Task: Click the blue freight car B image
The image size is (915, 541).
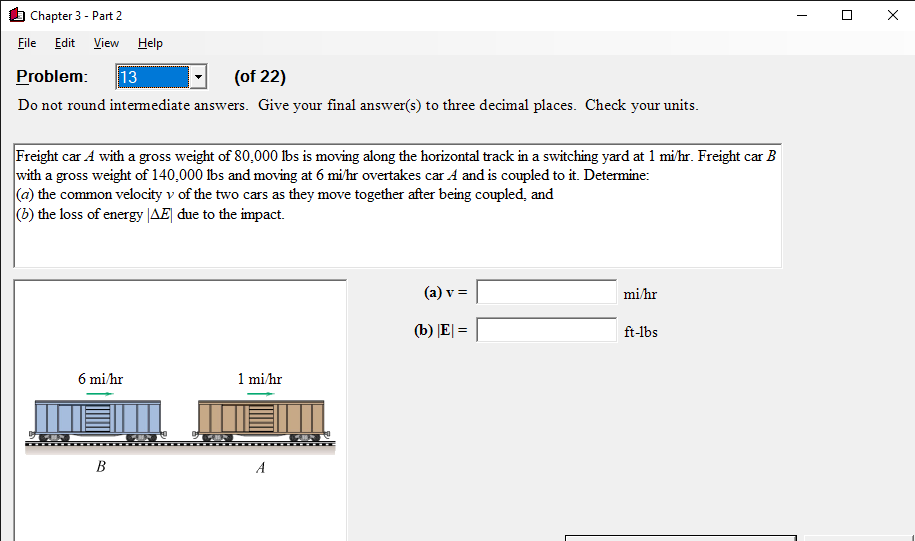Action: coord(98,420)
